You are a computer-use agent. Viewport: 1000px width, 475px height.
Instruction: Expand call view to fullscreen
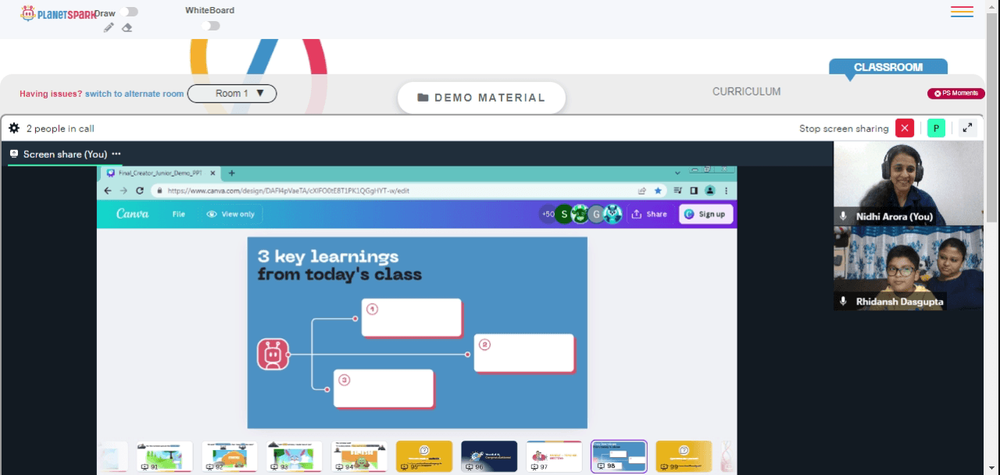(x=967, y=128)
